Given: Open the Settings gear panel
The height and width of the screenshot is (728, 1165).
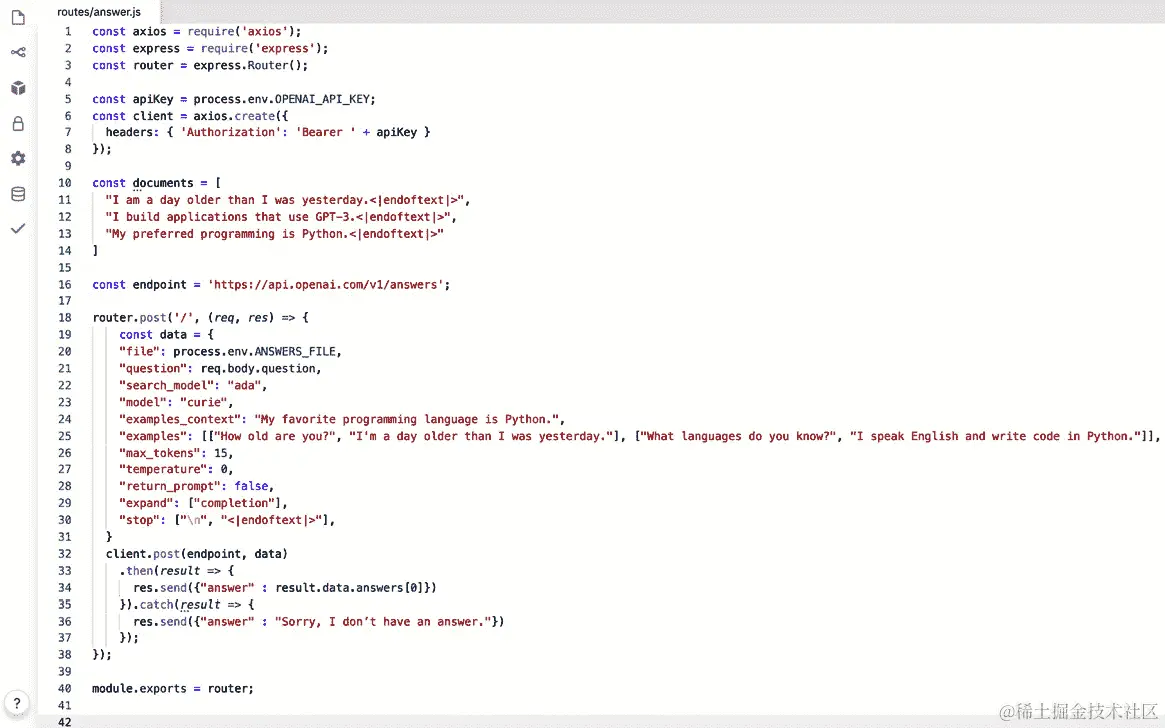Looking at the screenshot, I should tap(17, 157).
